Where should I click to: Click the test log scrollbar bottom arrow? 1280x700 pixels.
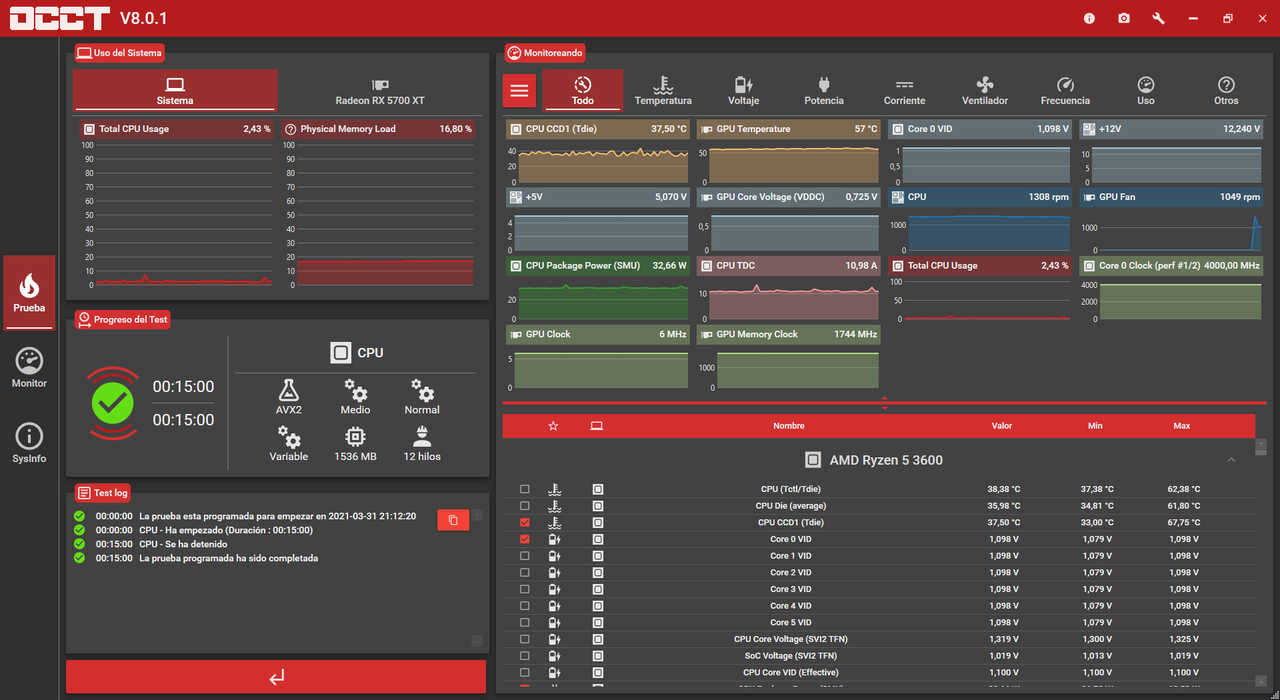click(x=477, y=641)
